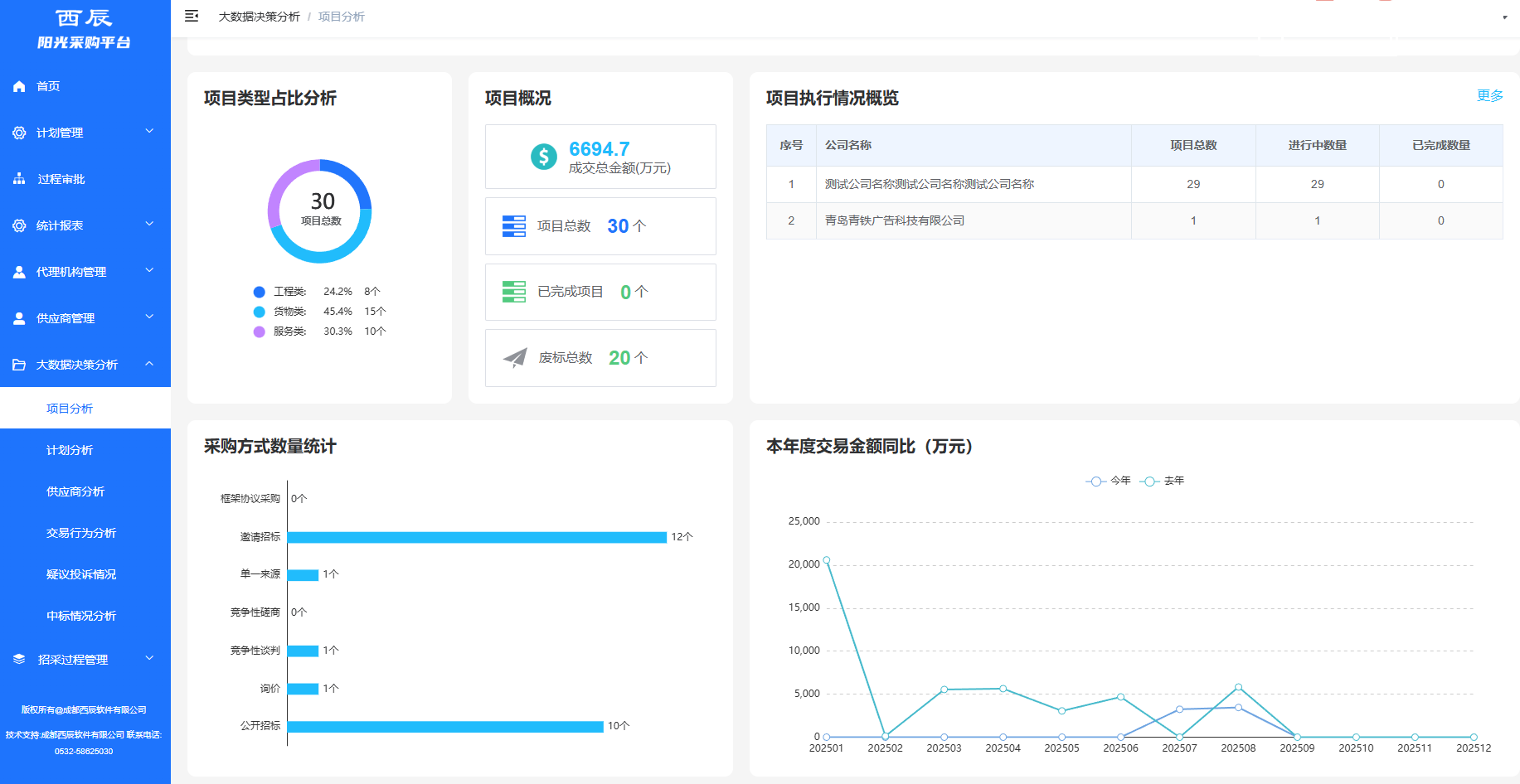Click the org-chart icon beside 过程审批
This screenshot has height=784, width=1520.
tap(19, 178)
